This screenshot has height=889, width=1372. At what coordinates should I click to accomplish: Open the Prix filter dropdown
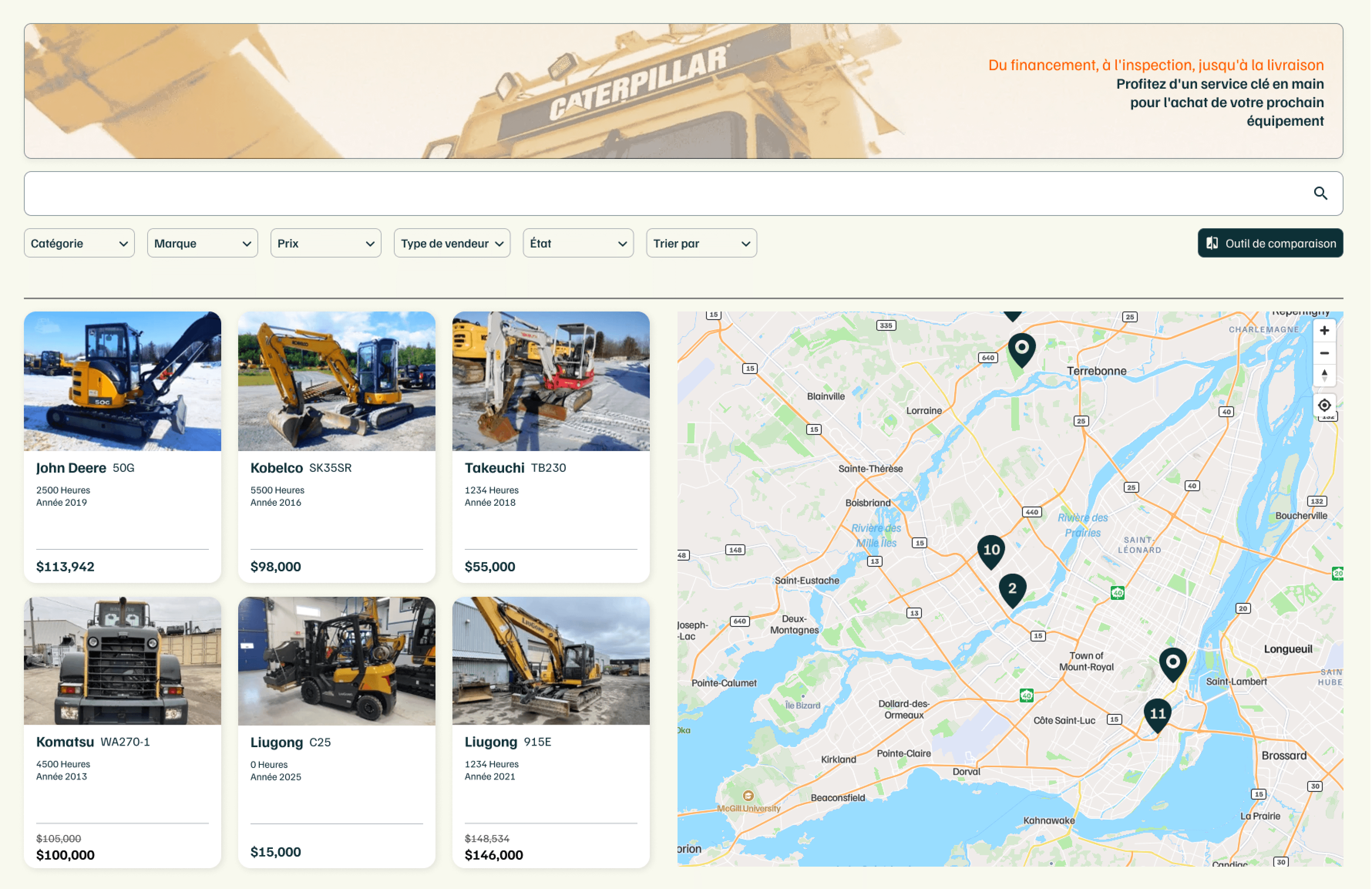pos(326,243)
